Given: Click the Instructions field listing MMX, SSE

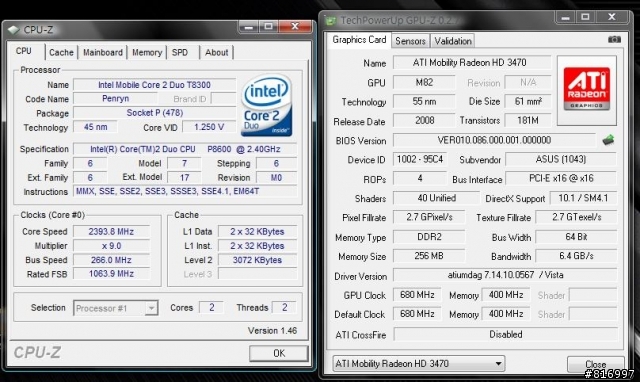Looking at the screenshot, I should [x=185, y=191].
